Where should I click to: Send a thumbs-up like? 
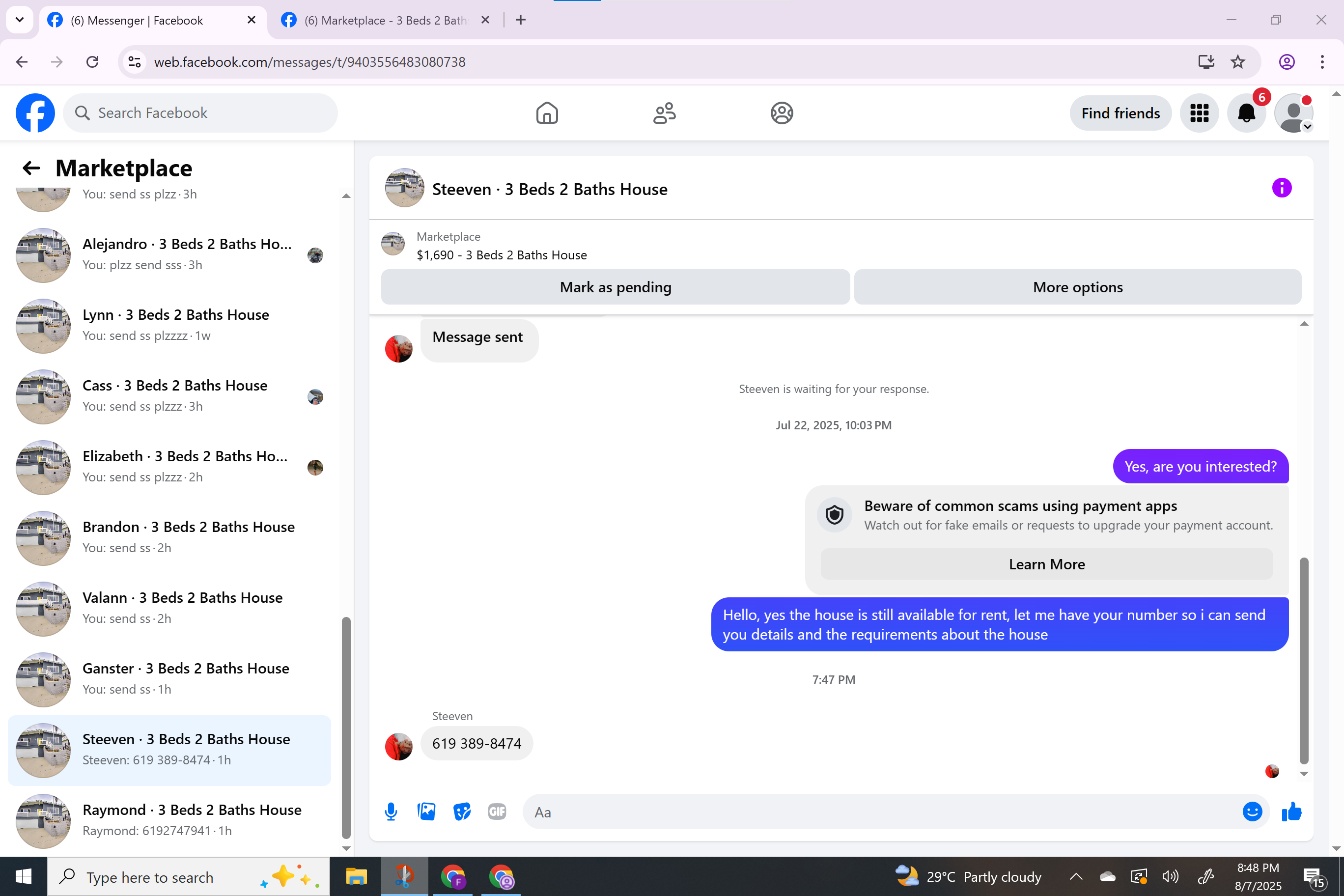pyautogui.click(x=1291, y=812)
